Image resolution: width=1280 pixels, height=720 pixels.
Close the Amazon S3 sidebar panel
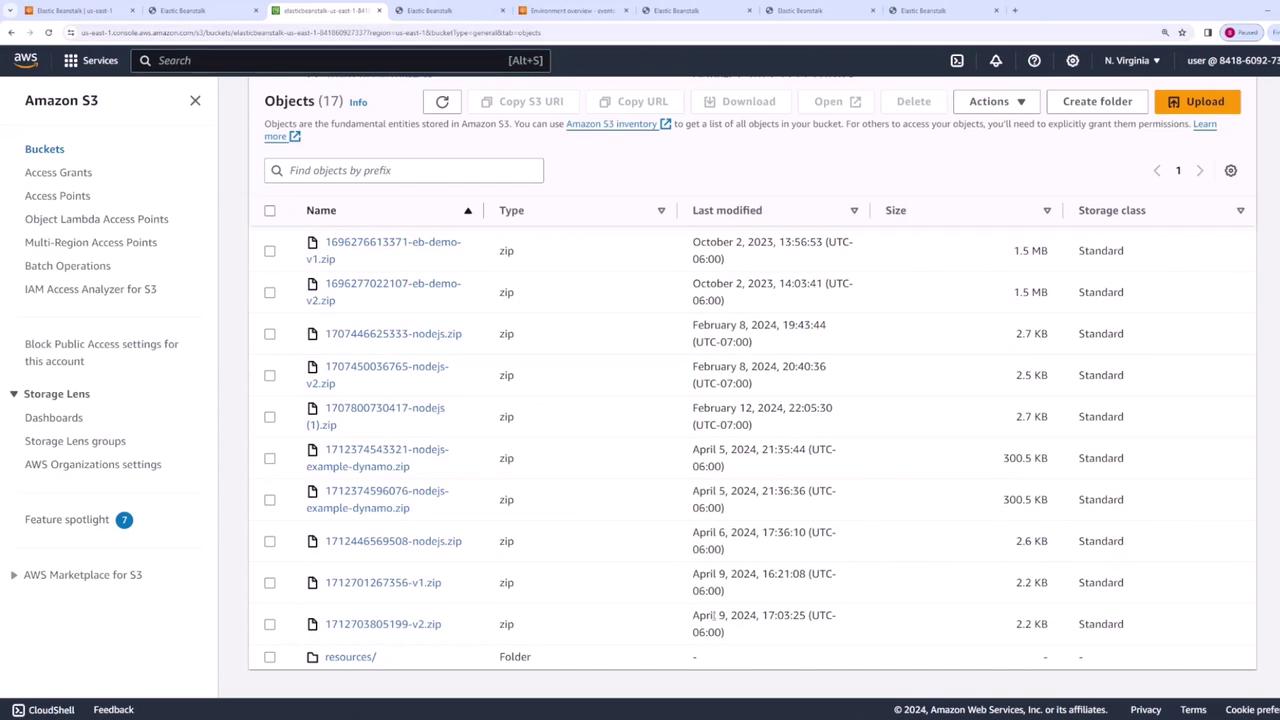[x=195, y=100]
